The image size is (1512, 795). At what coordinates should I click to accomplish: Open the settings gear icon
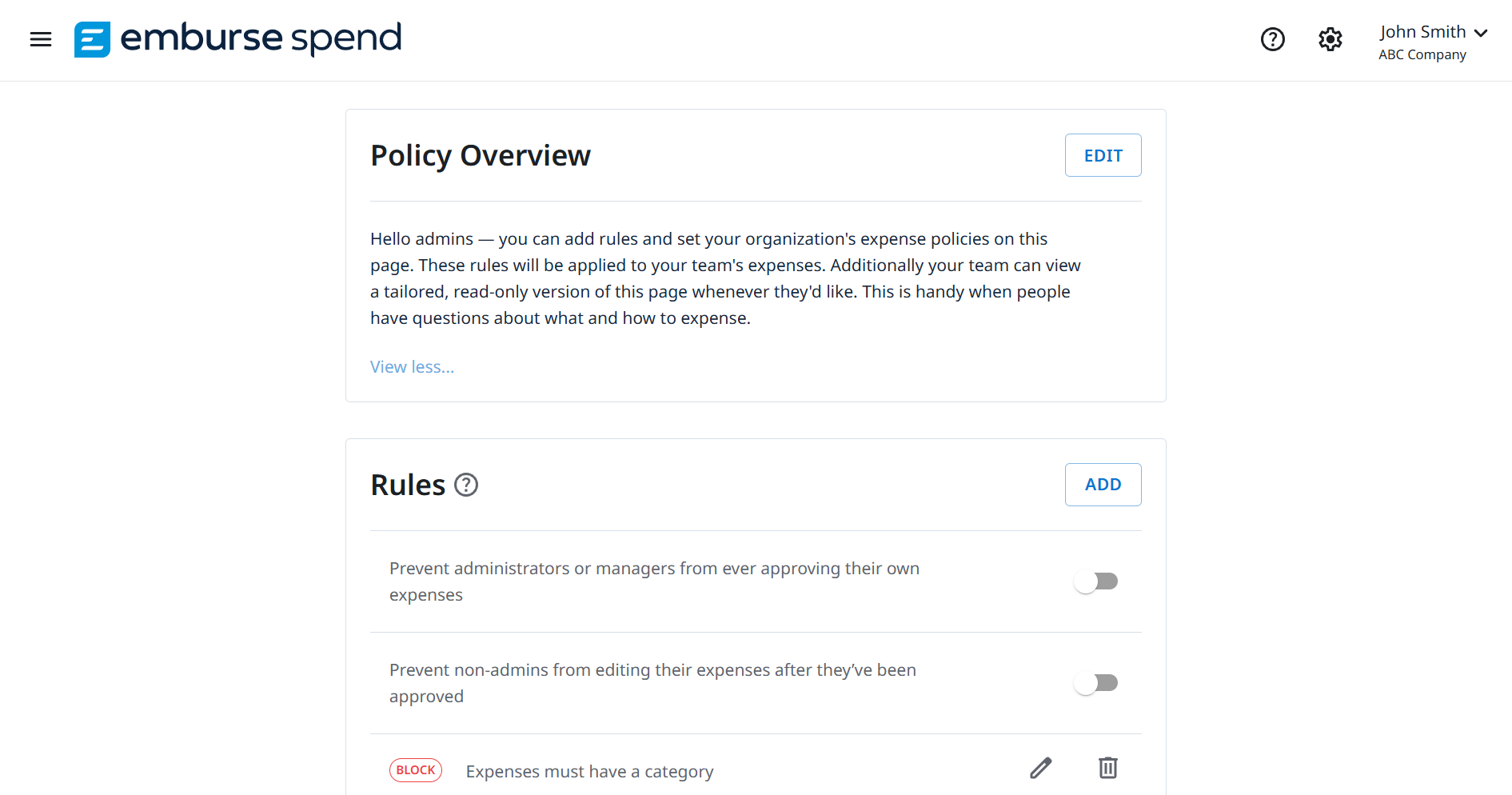1330,39
